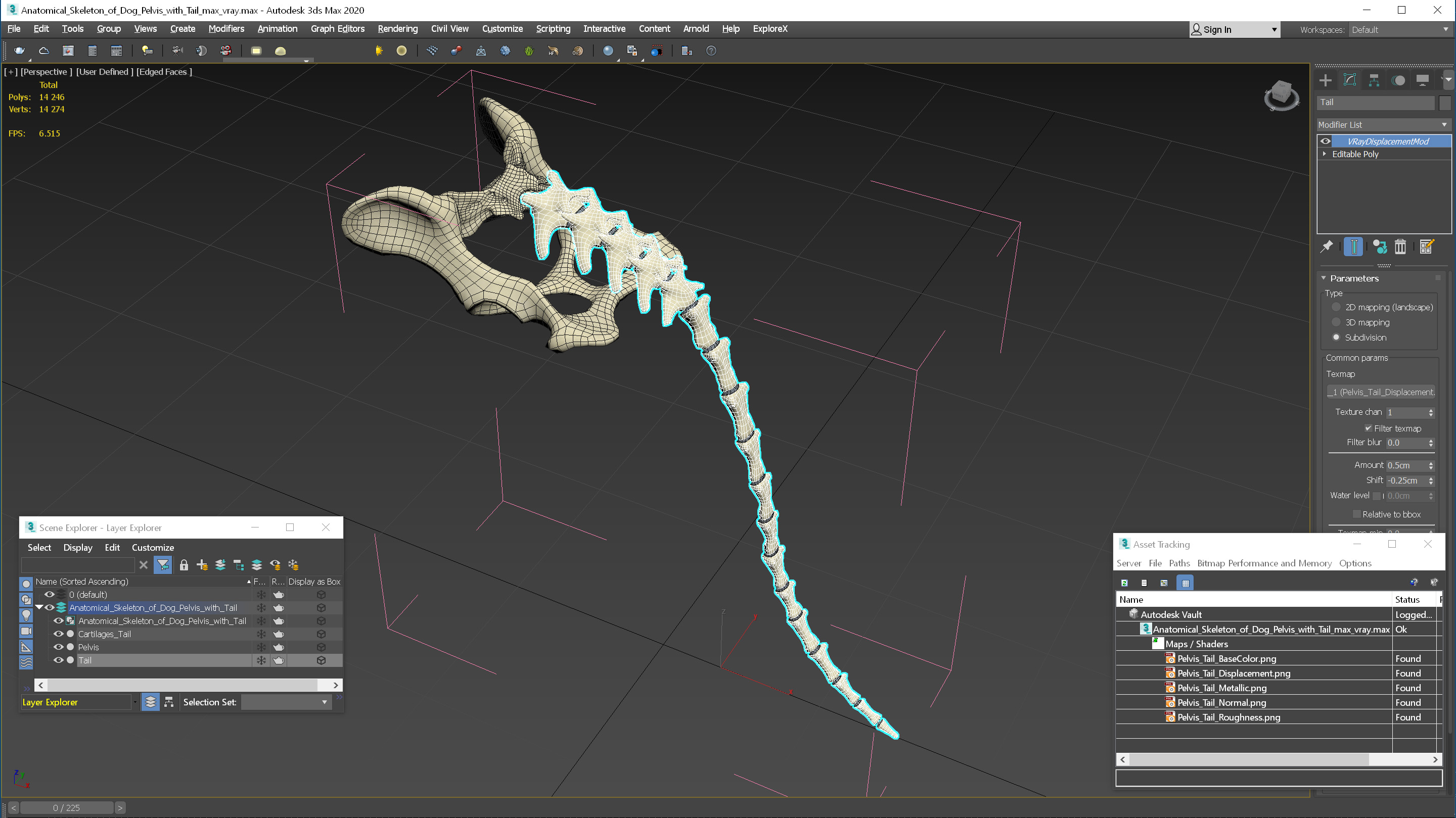Image resolution: width=1456 pixels, height=818 pixels.
Task: Click the Amount spinner arrows
Action: coord(1431,465)
